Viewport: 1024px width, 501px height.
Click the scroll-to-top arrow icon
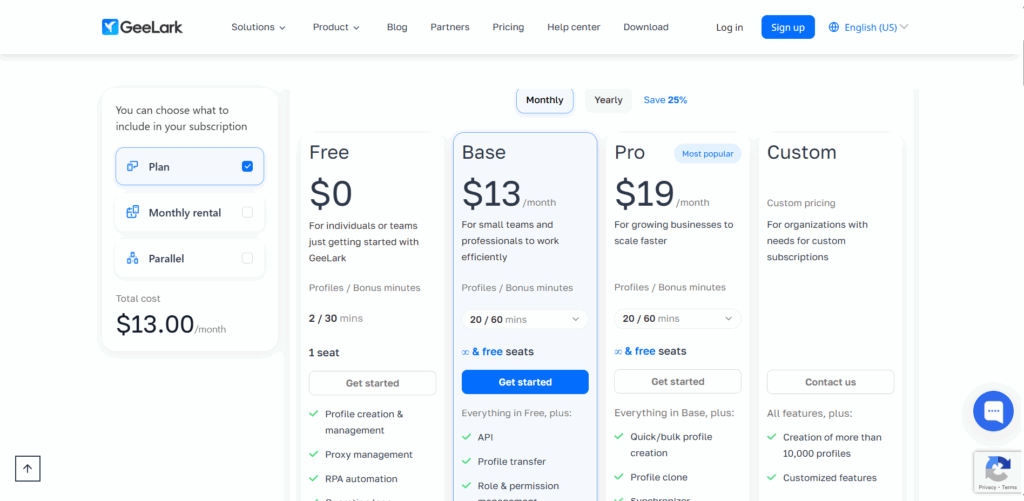[28, 468]
